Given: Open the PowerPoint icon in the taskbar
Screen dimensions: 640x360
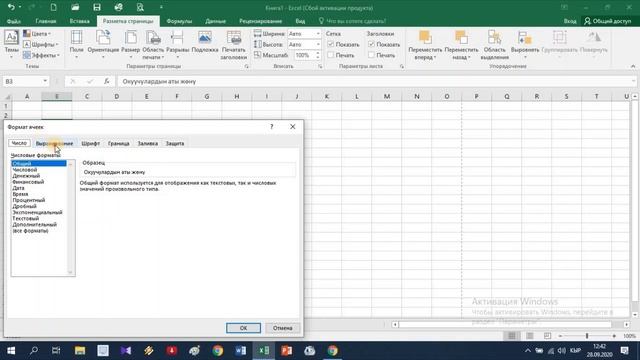Looking at the screenshot, I should click(x=287, y=351).
